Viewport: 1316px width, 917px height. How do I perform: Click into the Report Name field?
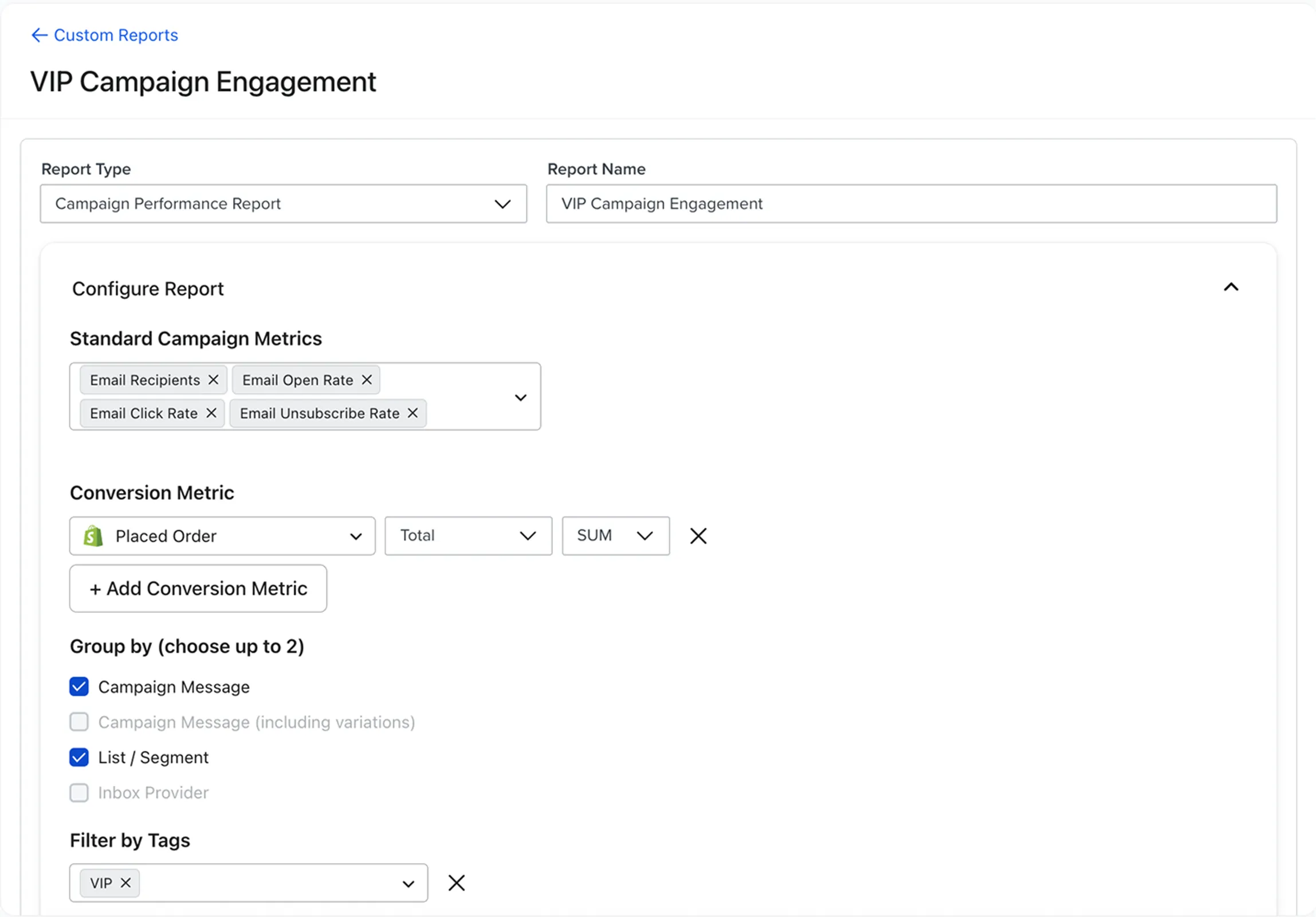tap(912, 204)
